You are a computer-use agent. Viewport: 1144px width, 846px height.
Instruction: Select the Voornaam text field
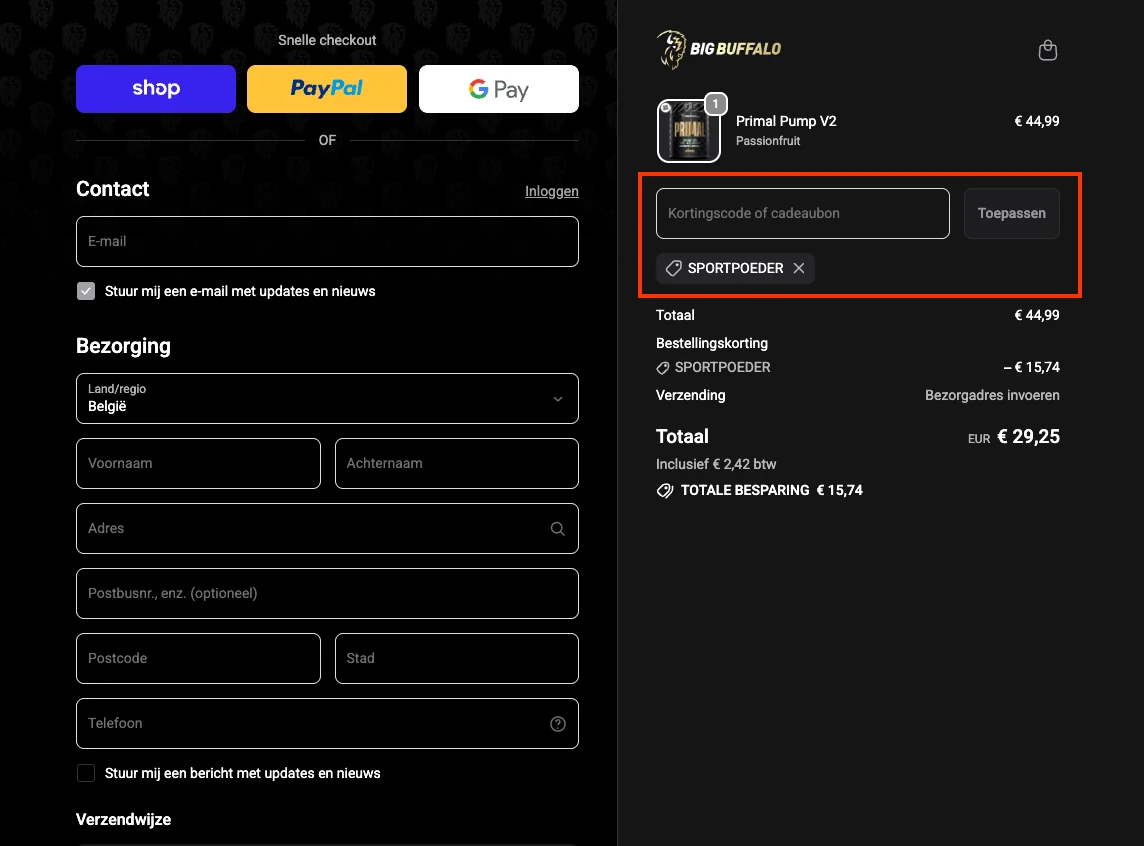tap(198, 463)
